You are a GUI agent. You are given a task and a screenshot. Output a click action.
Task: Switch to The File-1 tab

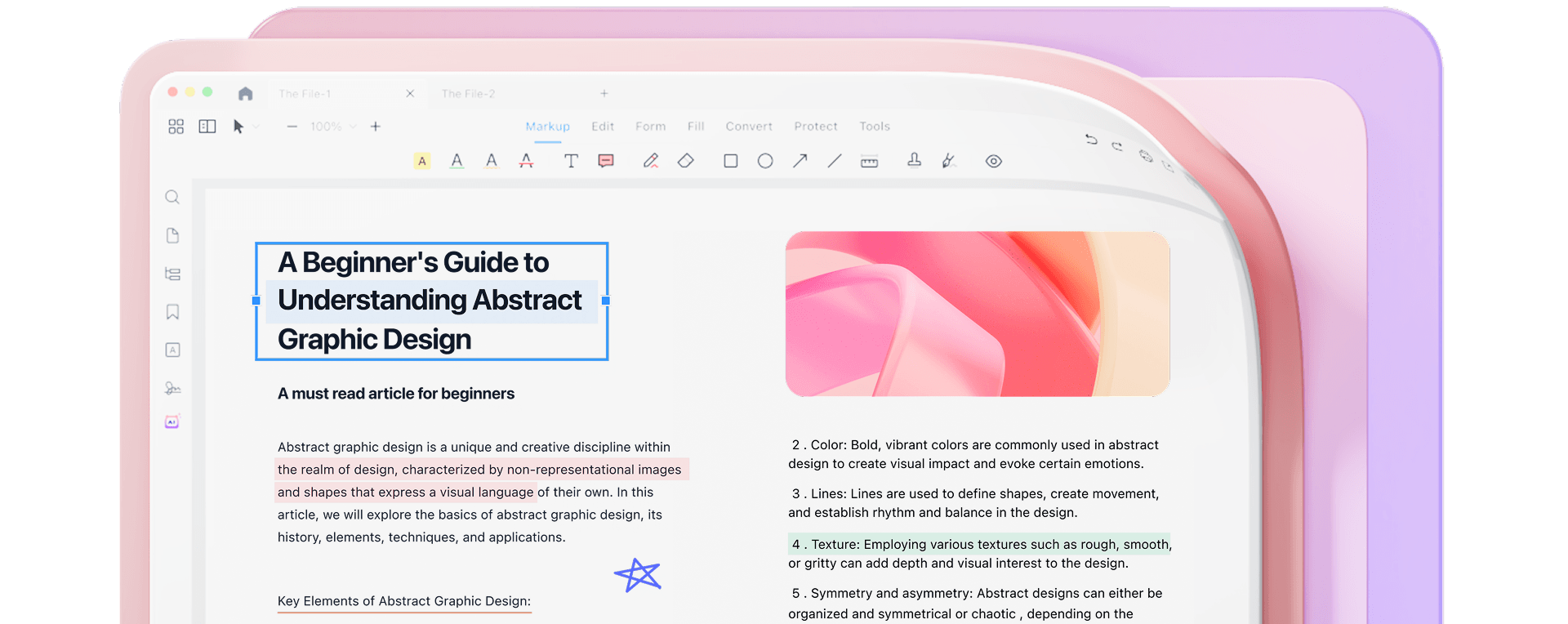[305, 94]
